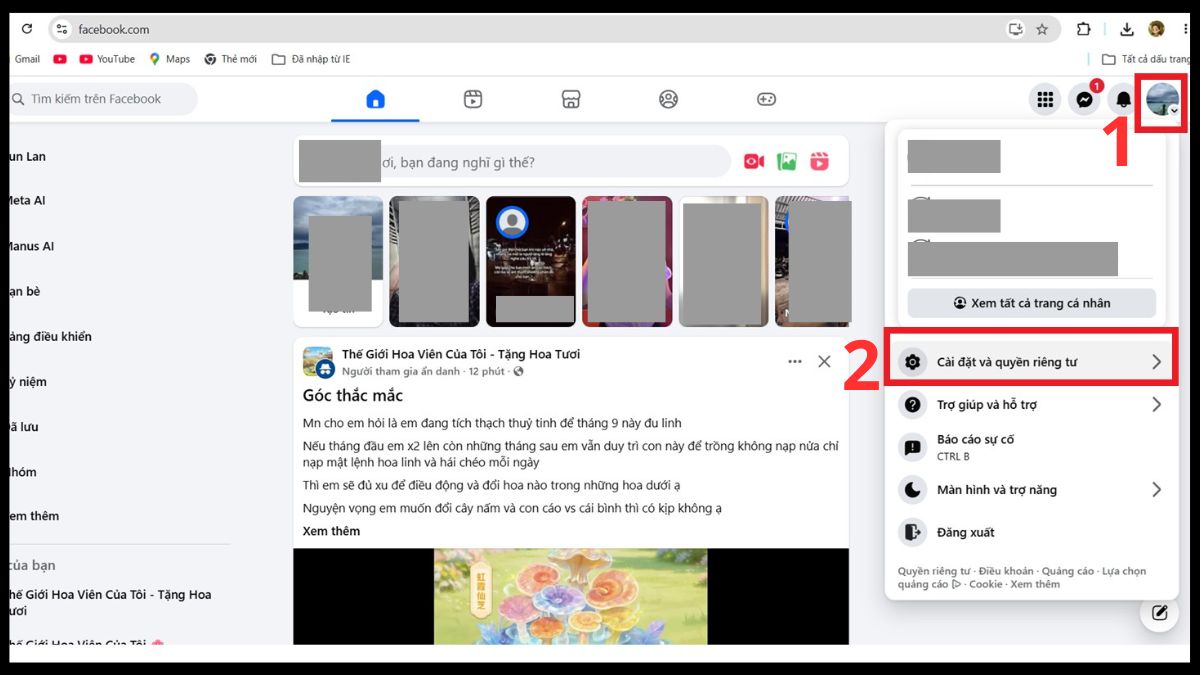Open the 'Điều khoản' footer link
Image resolution: width=1200 pixels, height=675 pixels.
tap(1006, 571)
